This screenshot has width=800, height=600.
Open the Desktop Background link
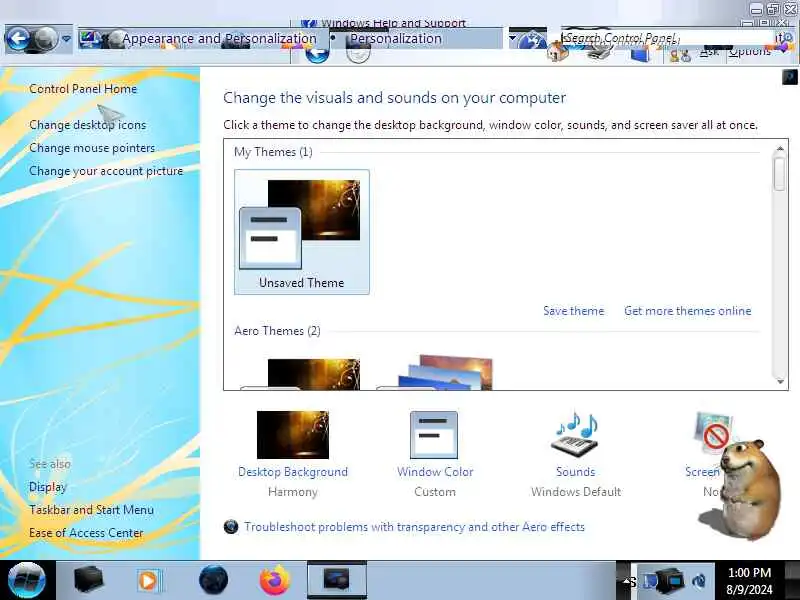coord(293,472)
